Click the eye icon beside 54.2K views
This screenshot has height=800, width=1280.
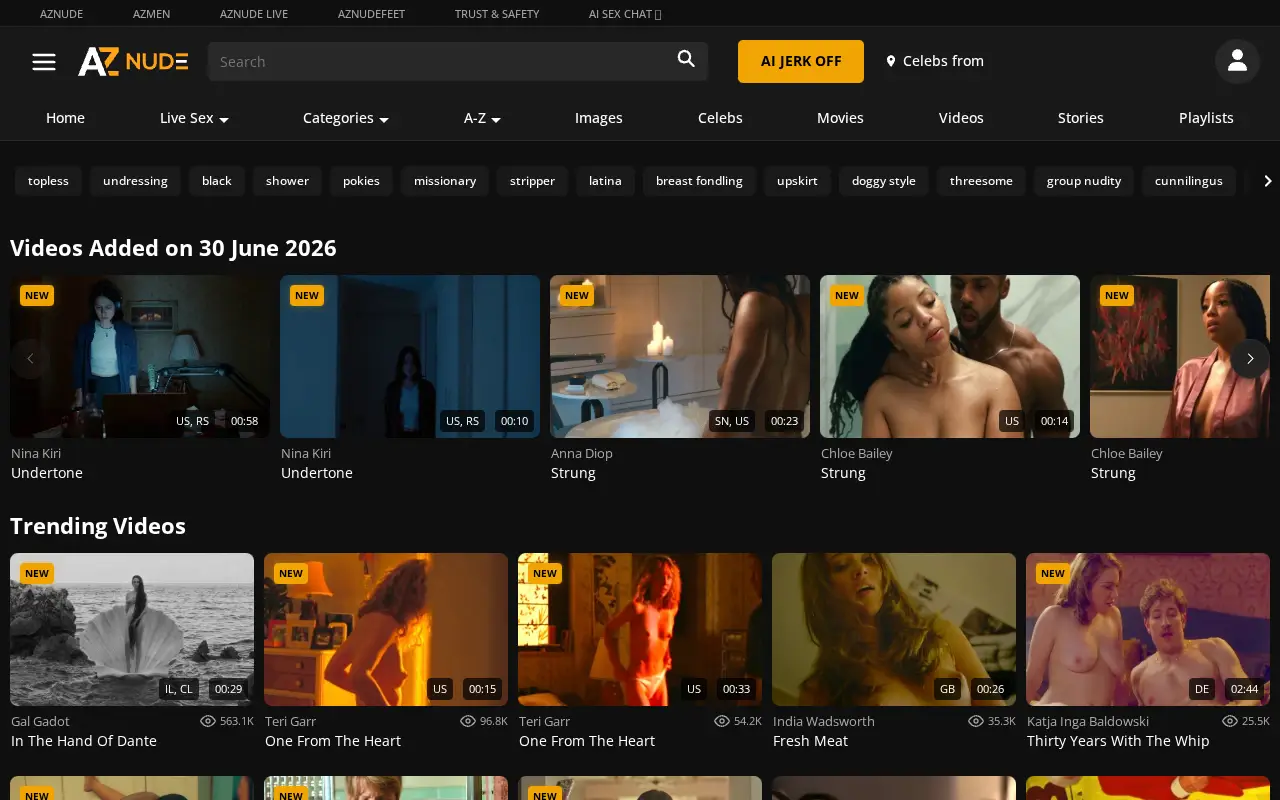click(722, 721)
